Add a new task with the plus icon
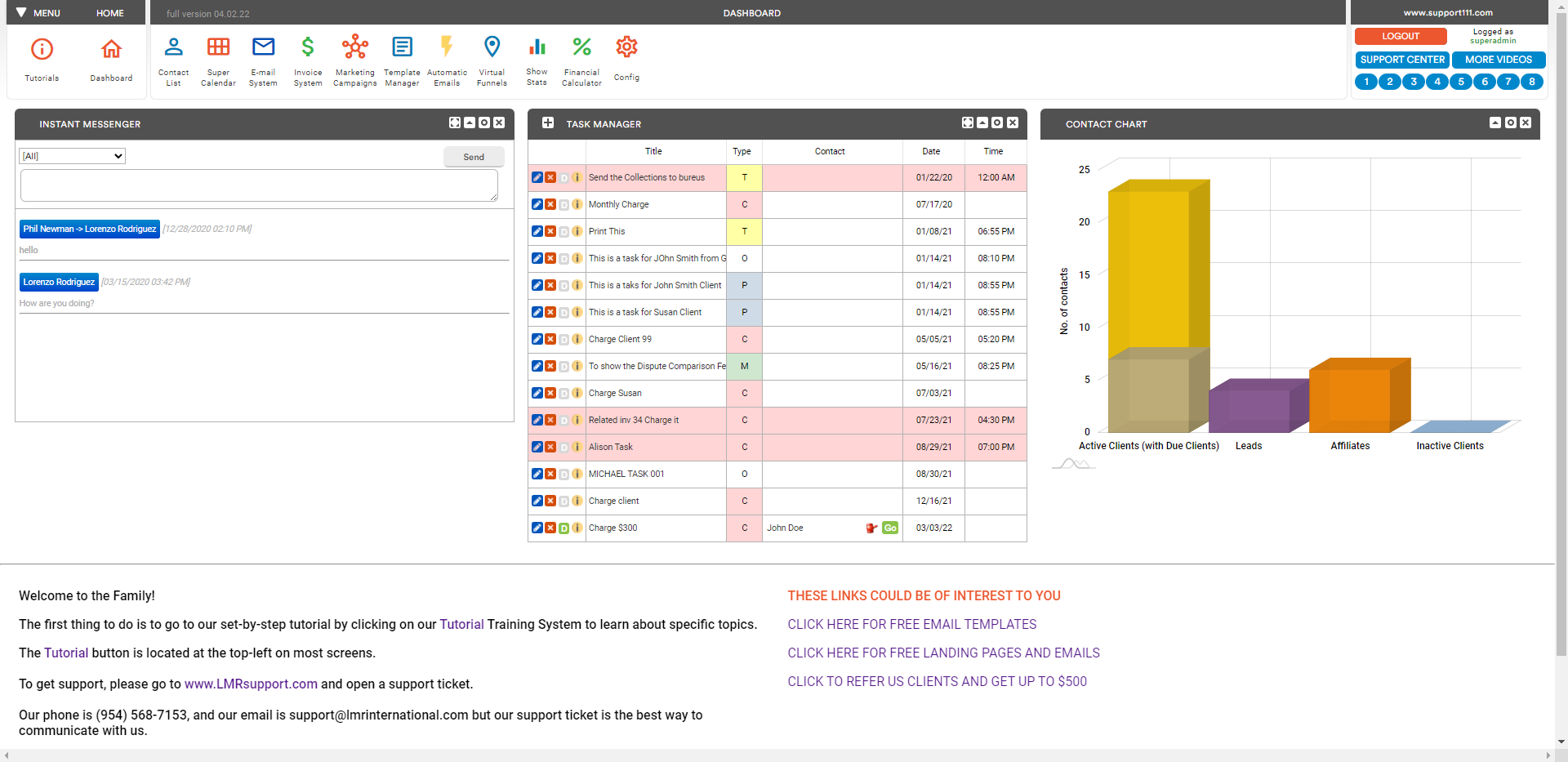The width and height of the screenshot is (1568, 762). [548, 123]
